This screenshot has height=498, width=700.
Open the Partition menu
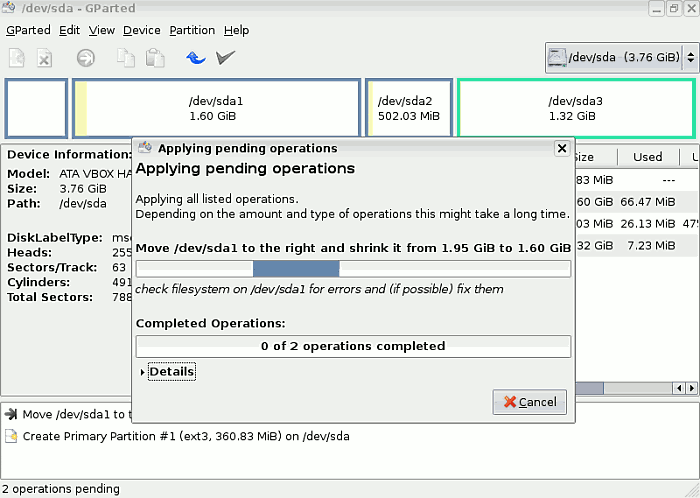pyautogui.click(x=191, y=30)
